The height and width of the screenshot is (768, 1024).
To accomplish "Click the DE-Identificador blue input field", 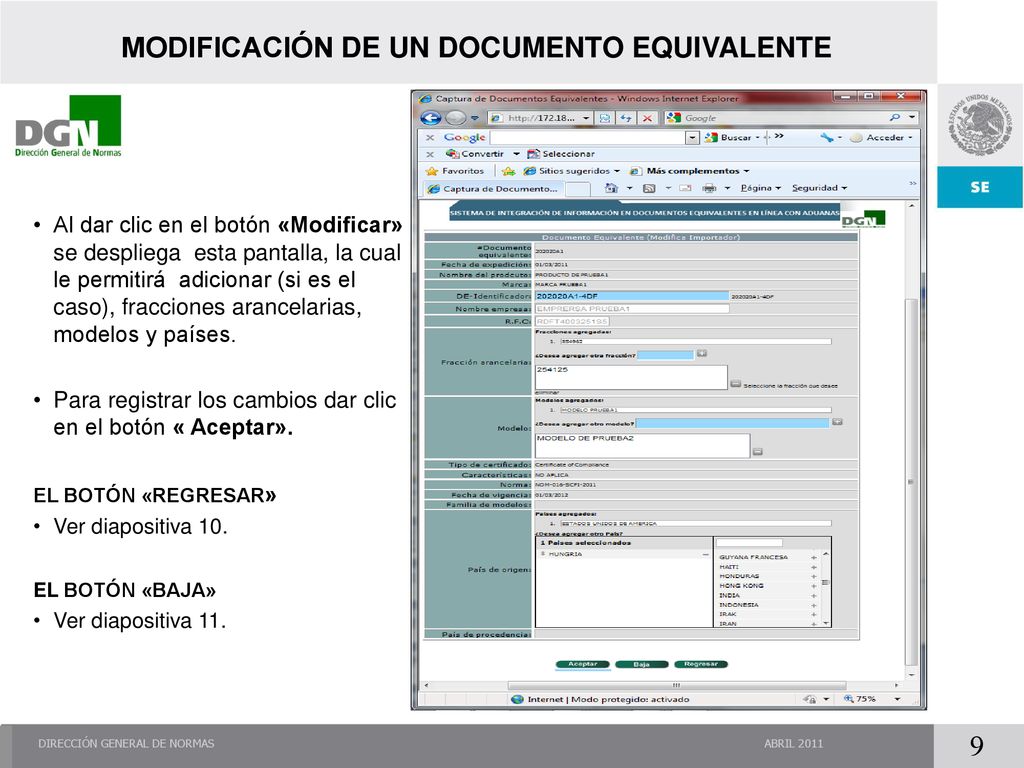I will pyautogui.click(x=632, y=296).
